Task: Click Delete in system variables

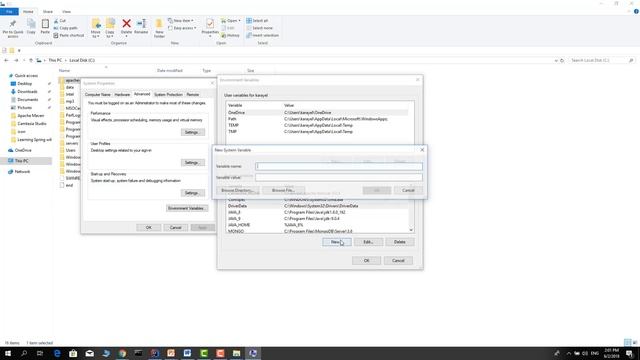Action: pyautogui.click(x=400, y=242)
